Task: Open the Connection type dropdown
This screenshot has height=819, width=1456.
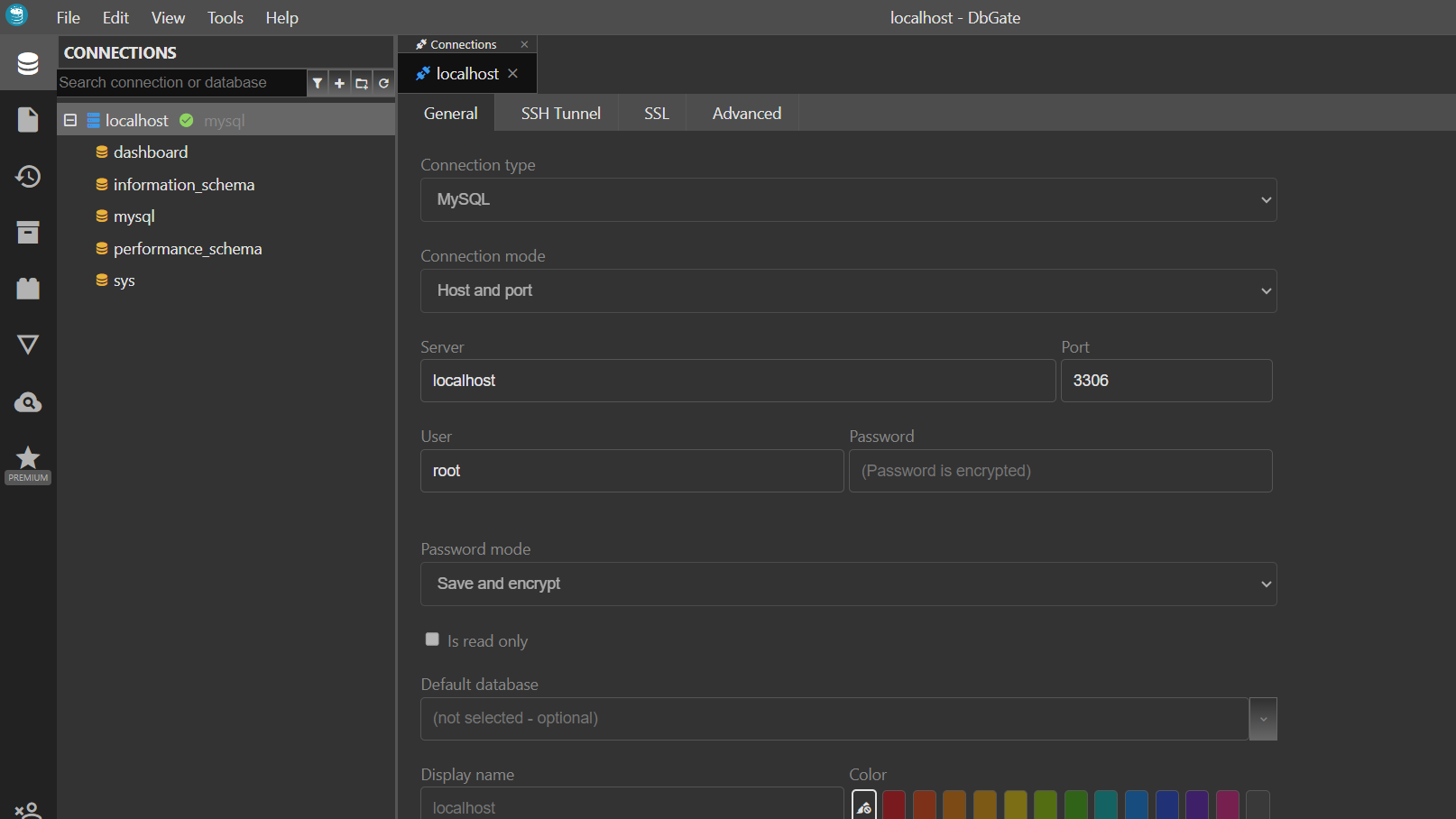Action: coord(848,200)
